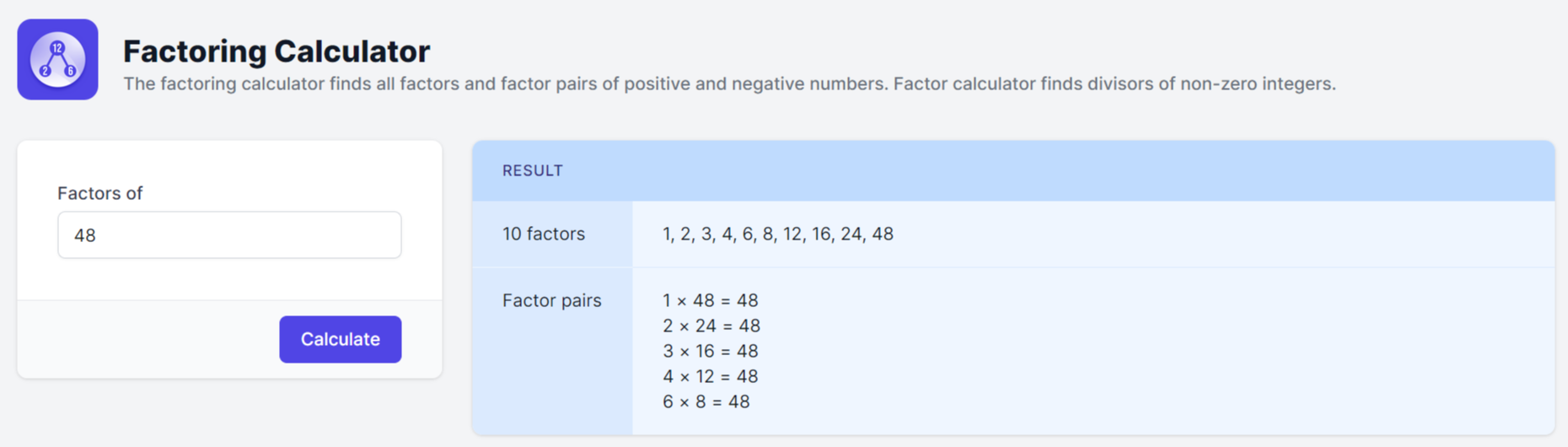Select the "1 × 48 = 48" factor pair

point(710,300)
